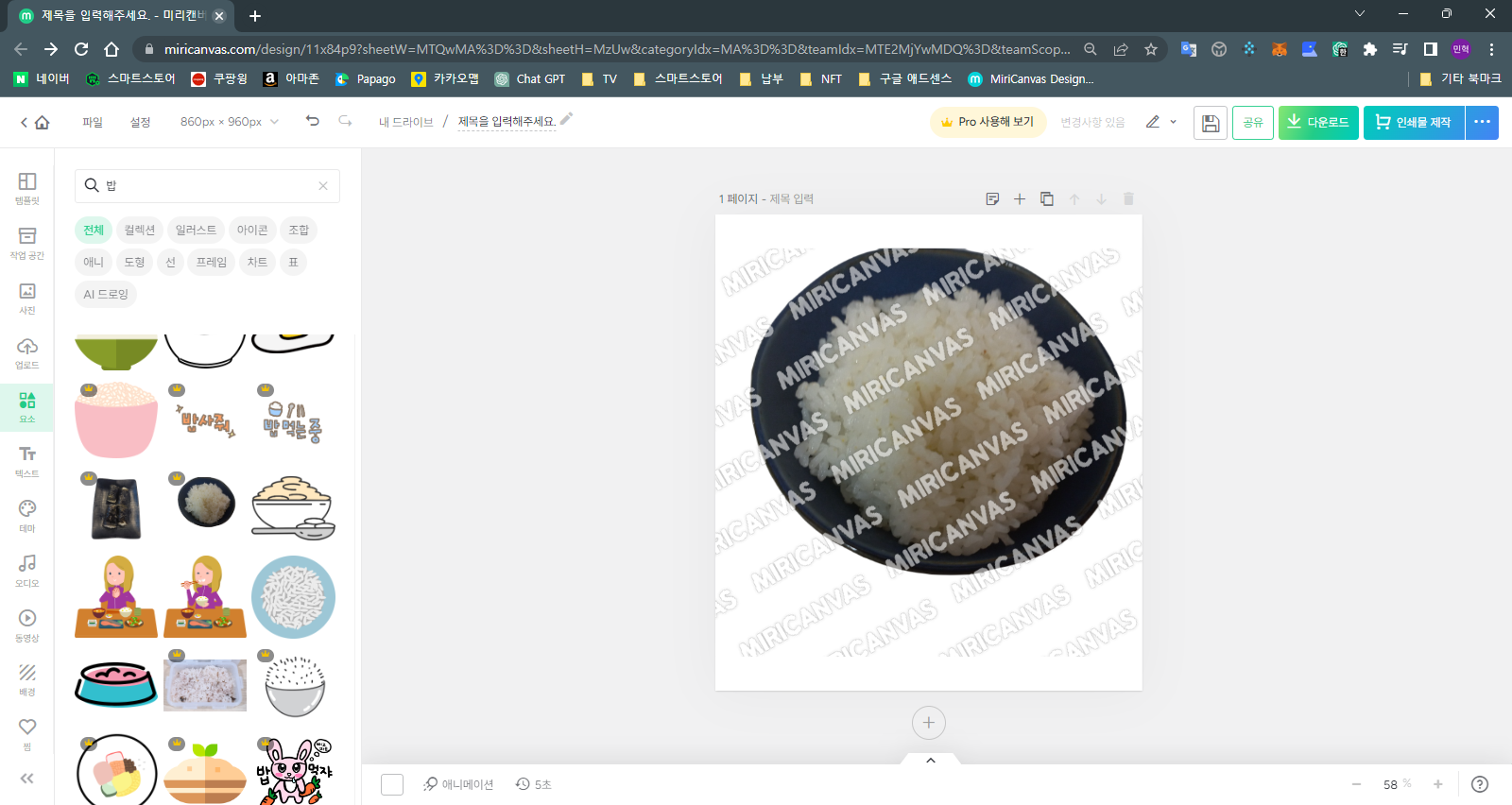Image resolution: width=1512 pixels, height=805 pixels.
Task: Open the 애니메이션 animation option
Action: pos(458,784)
